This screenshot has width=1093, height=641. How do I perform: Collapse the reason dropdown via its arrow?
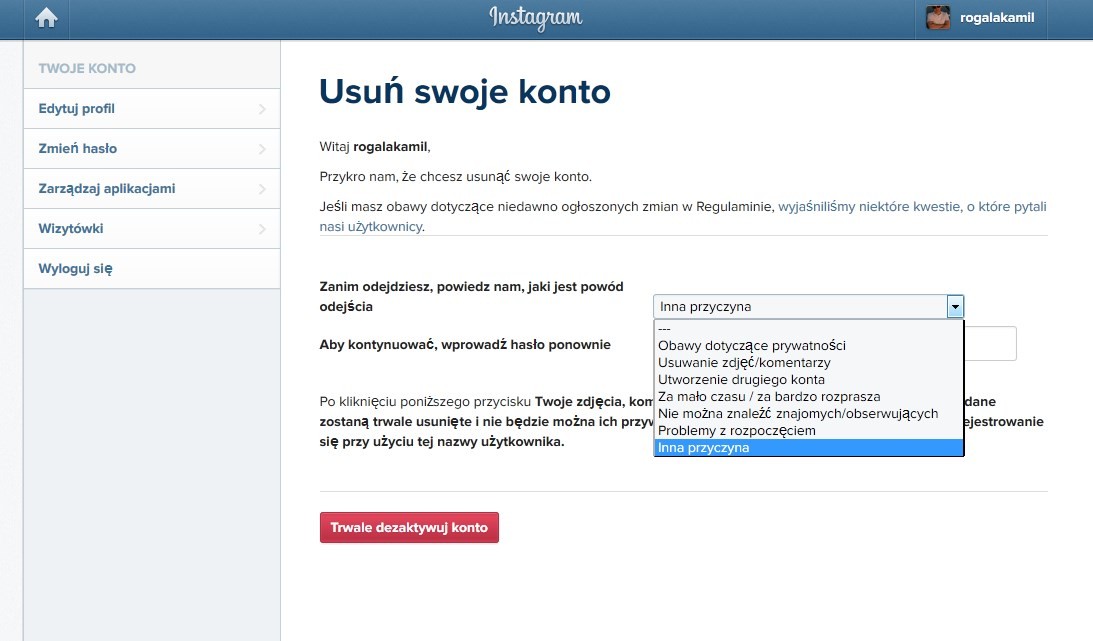(955, 307)
